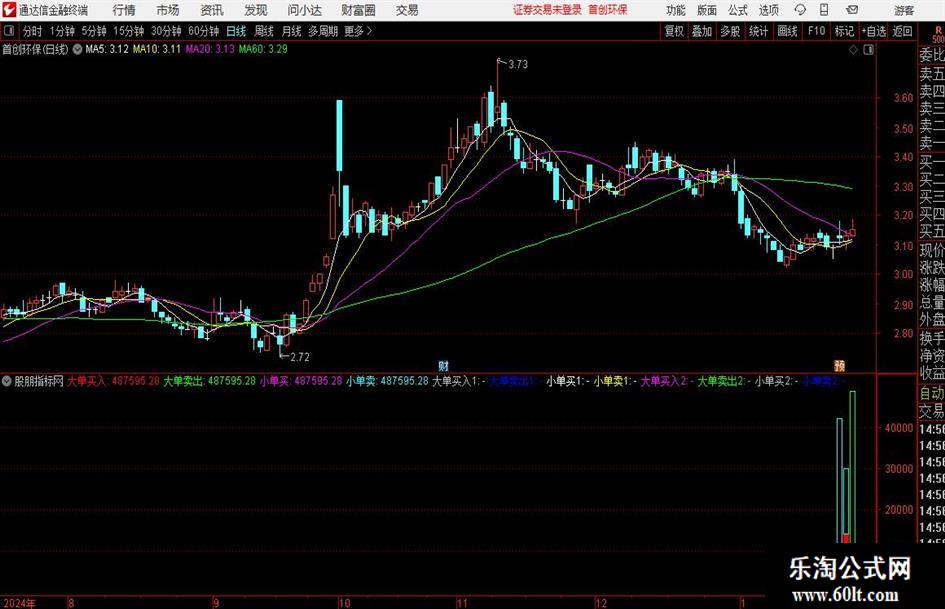Click the 股朋指标网 indicator name
This screenshot has height=609, width=945.
click(39, 381)
